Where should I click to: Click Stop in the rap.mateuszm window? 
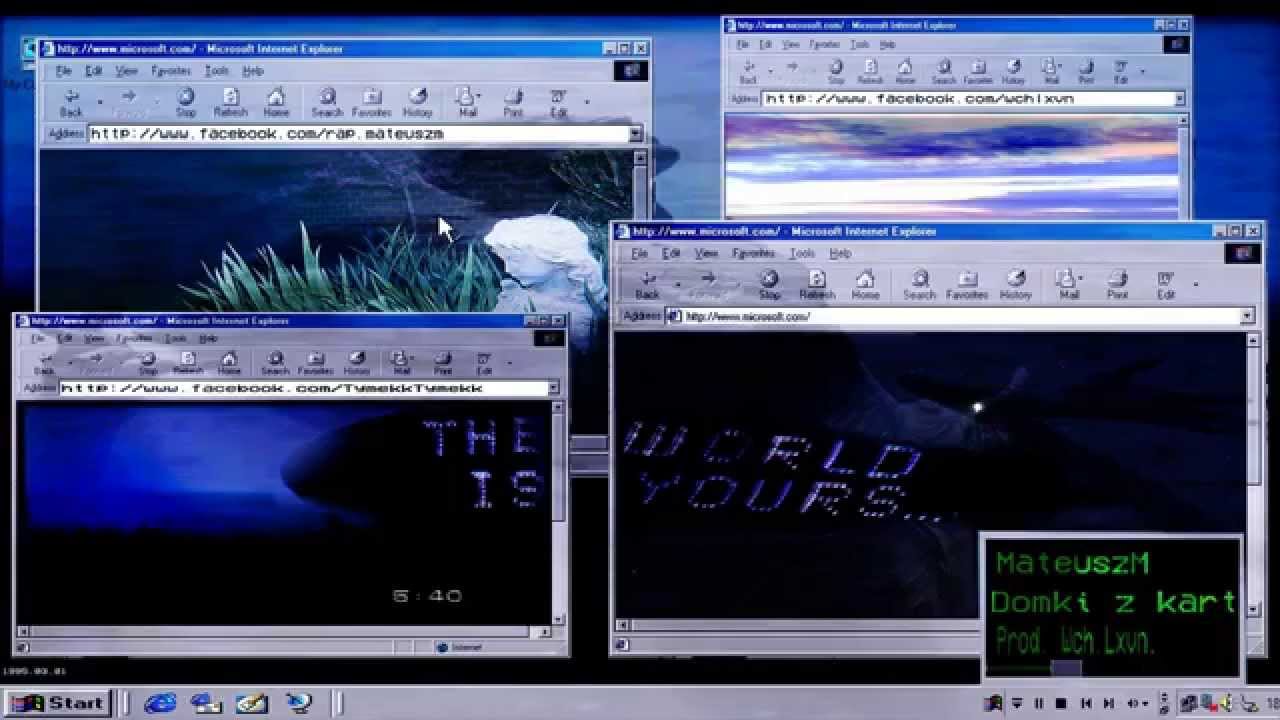coord(186,102)
